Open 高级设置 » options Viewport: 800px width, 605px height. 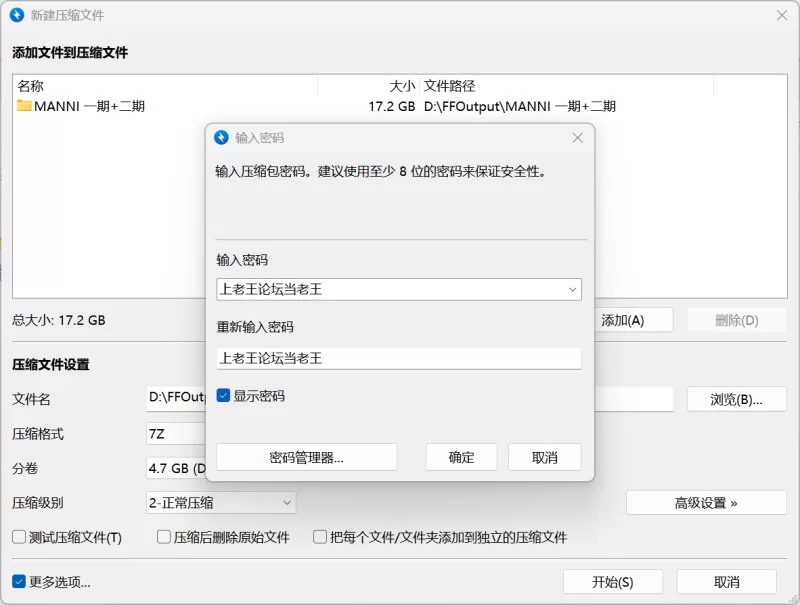(x=706, y=503)
